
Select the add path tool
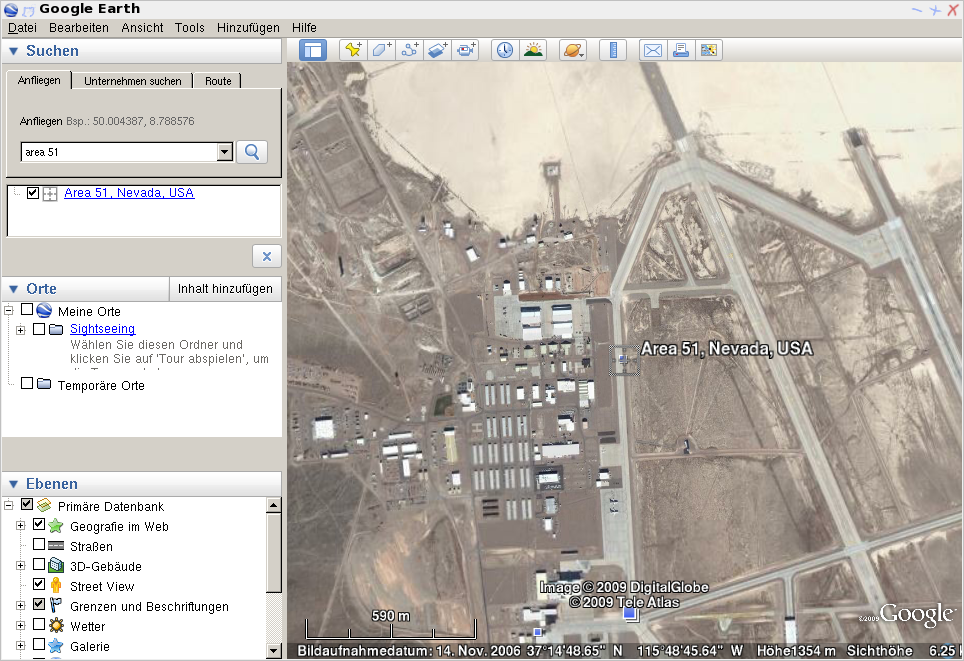[410, 50]
